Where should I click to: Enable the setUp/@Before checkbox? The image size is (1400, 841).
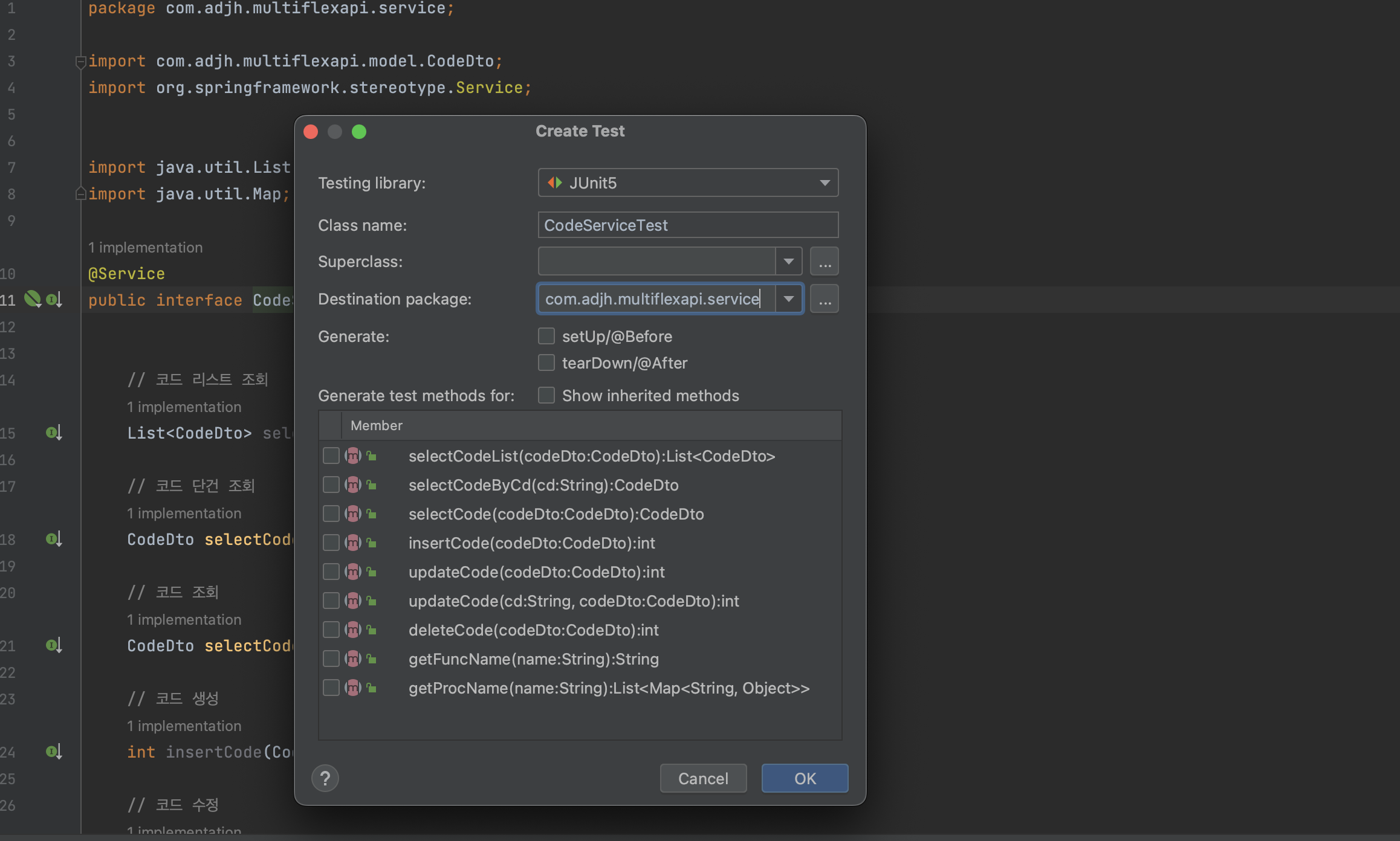(x=546, y=336)
